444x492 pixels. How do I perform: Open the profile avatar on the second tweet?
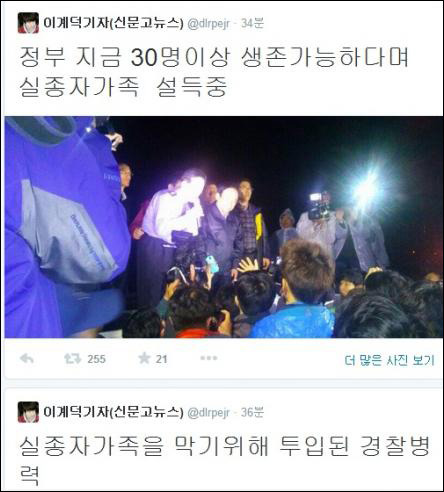coord(28,412)
